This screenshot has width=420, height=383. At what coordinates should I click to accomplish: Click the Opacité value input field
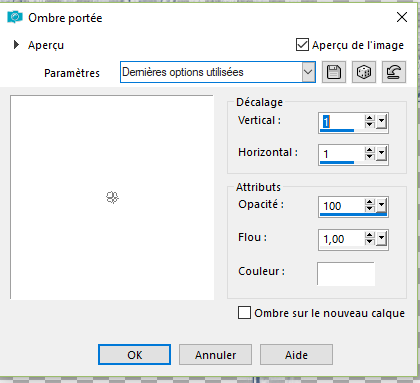342,206
